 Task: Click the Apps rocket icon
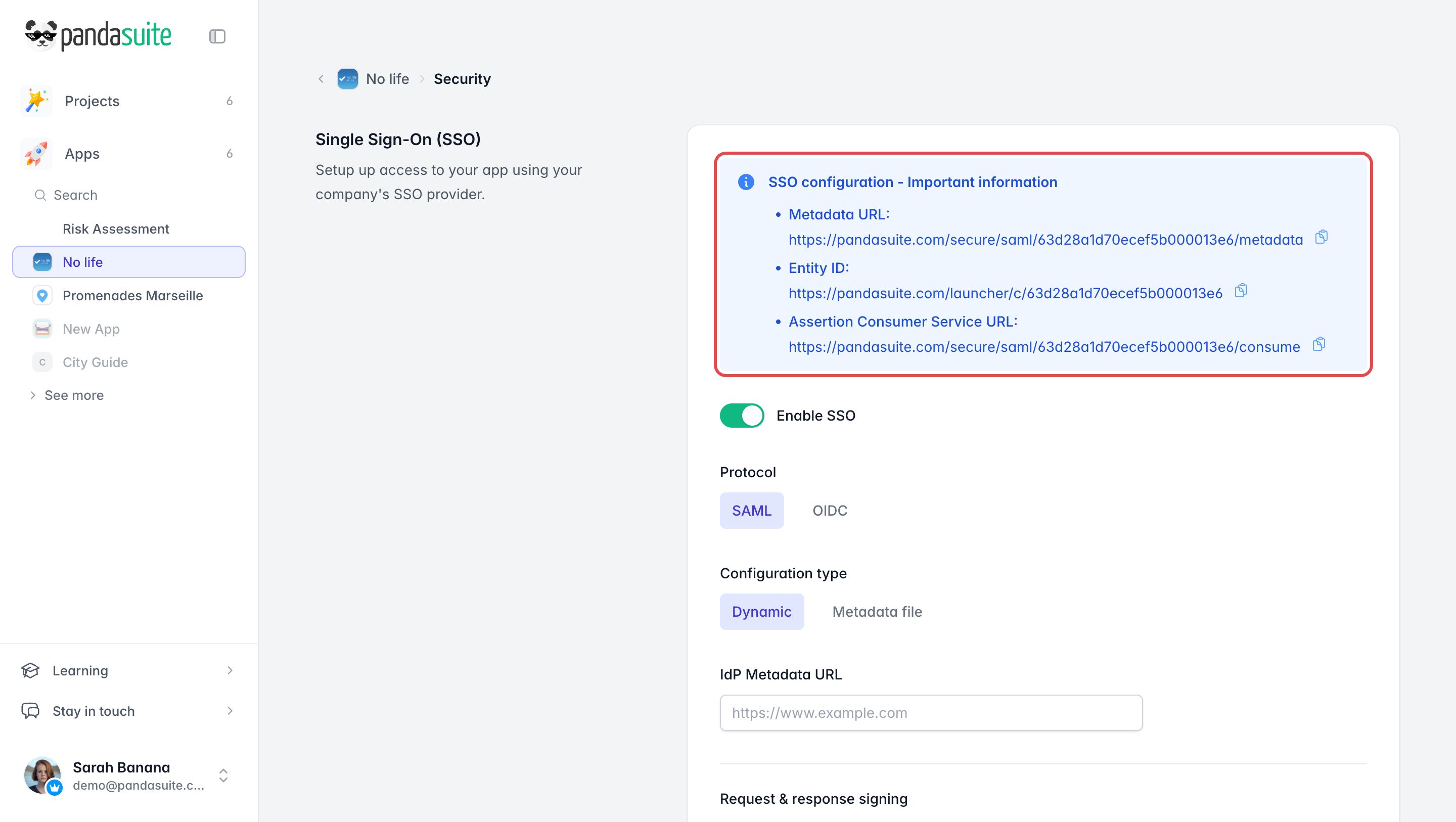37,154
